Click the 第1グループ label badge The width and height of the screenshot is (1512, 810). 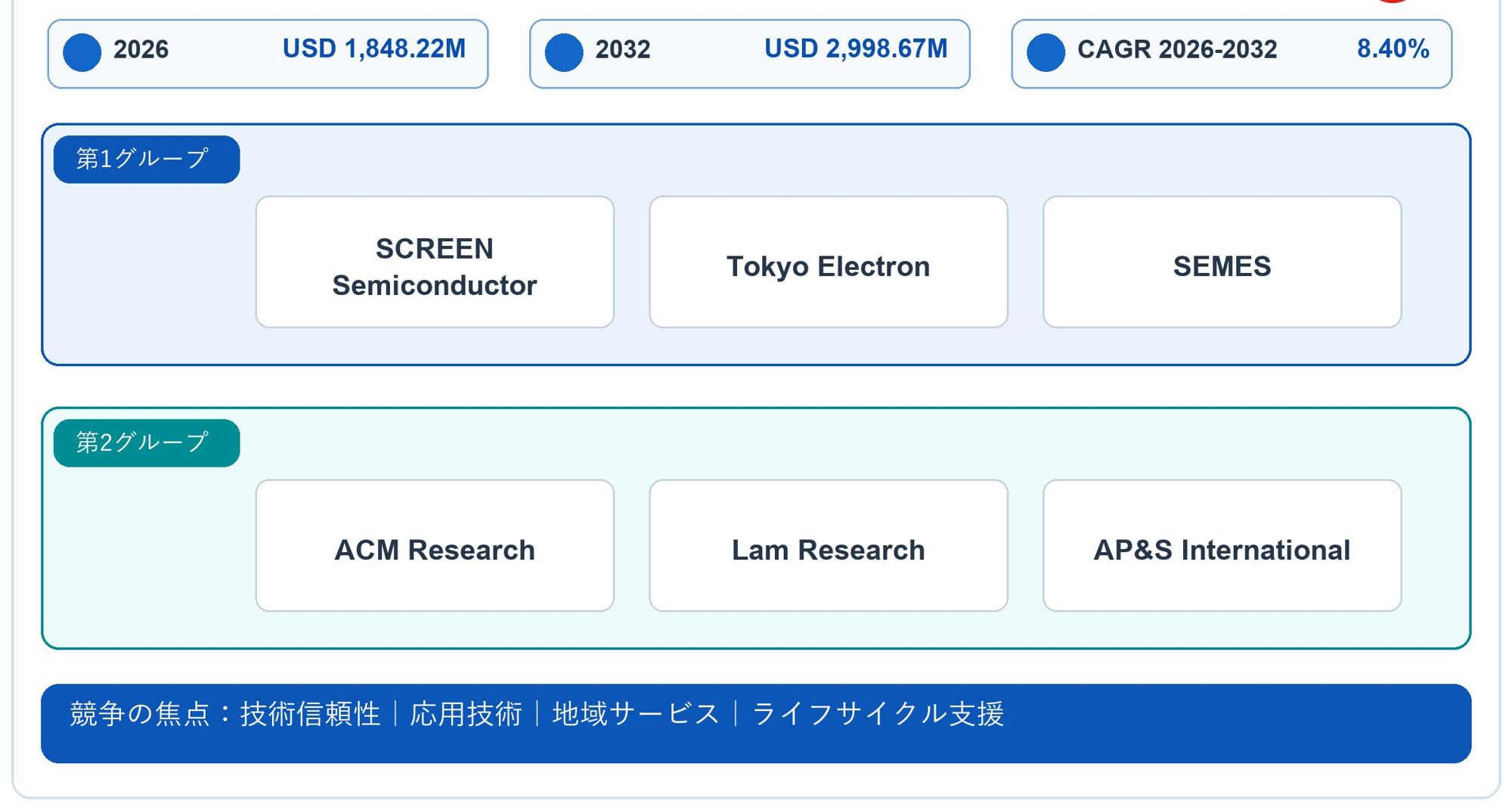point(147,159)
